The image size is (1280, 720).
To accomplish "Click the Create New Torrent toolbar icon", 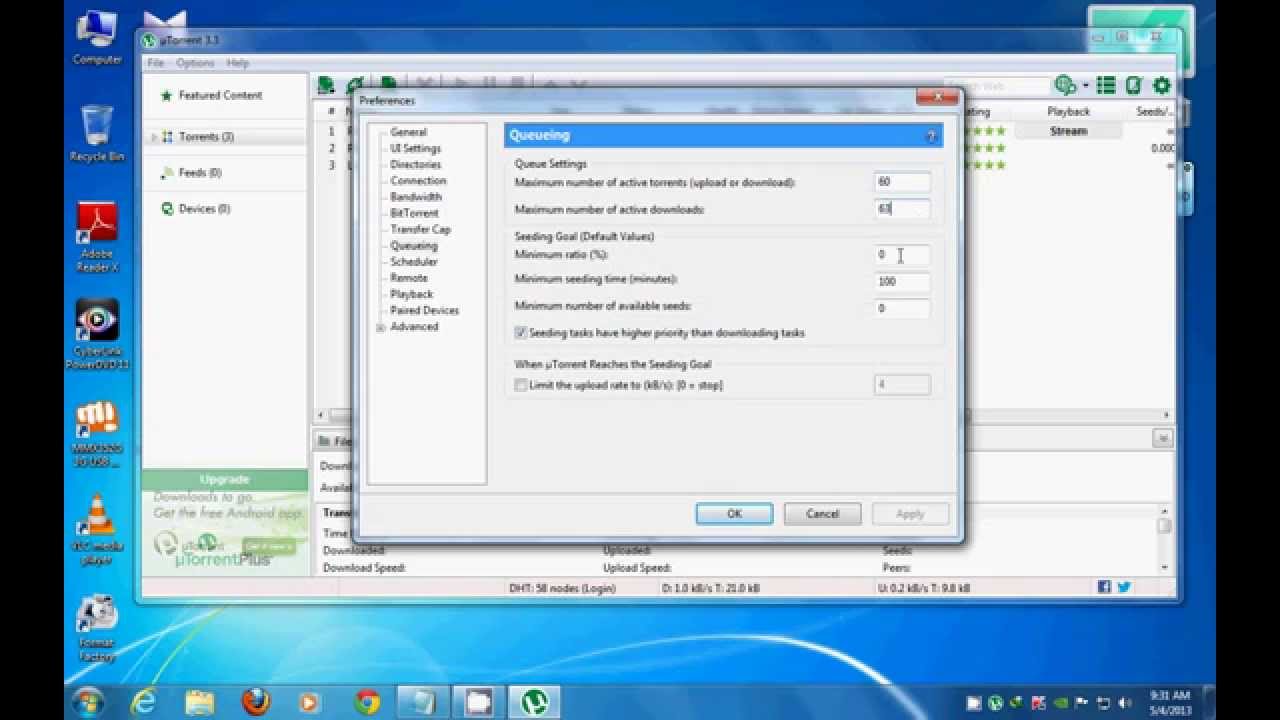I will click(x=388, y=85).
